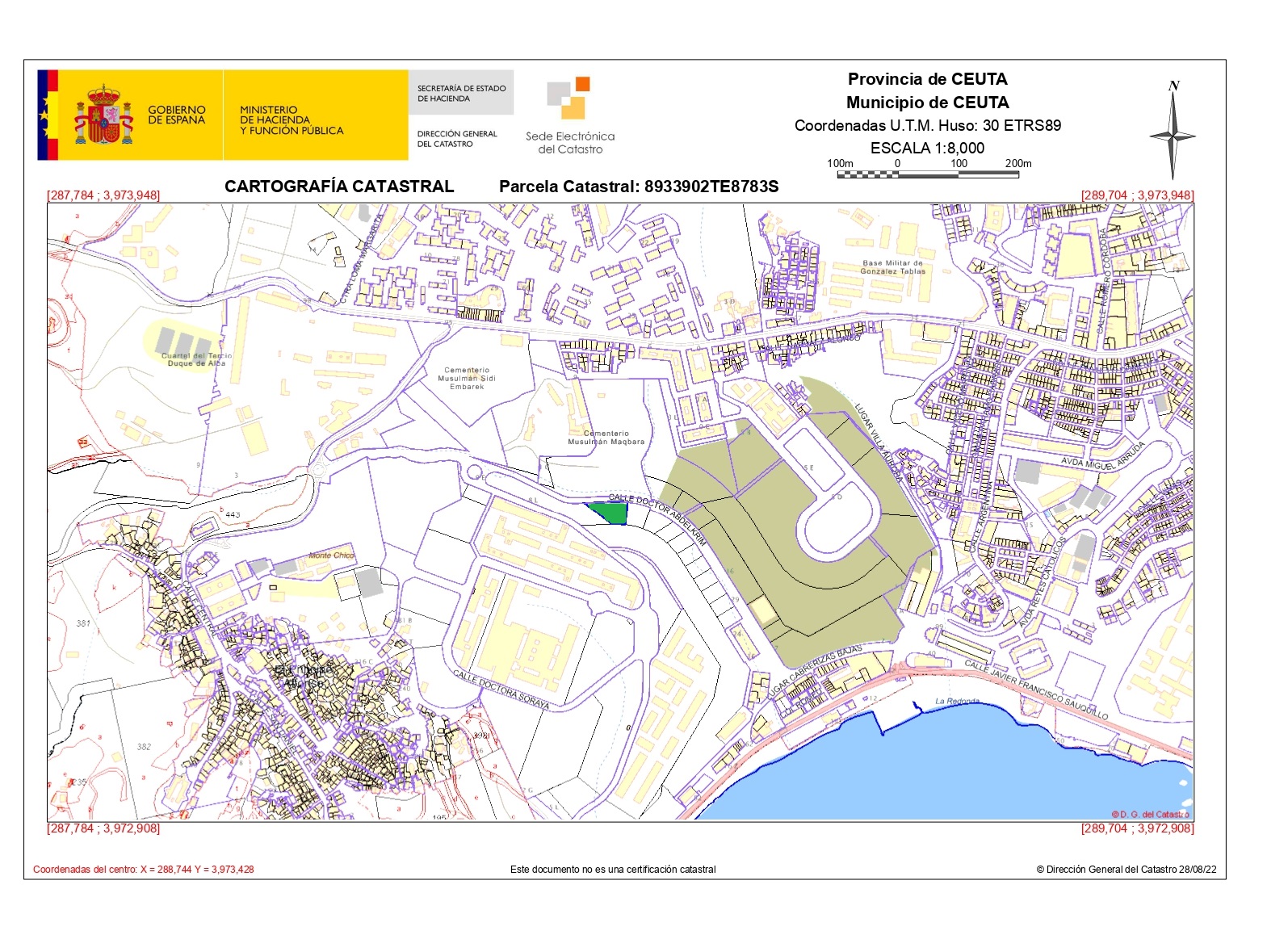Viewport: 1288px width, 935px height.
Task: Click the Coordenadas del centro text
Action: coord(144,870)
